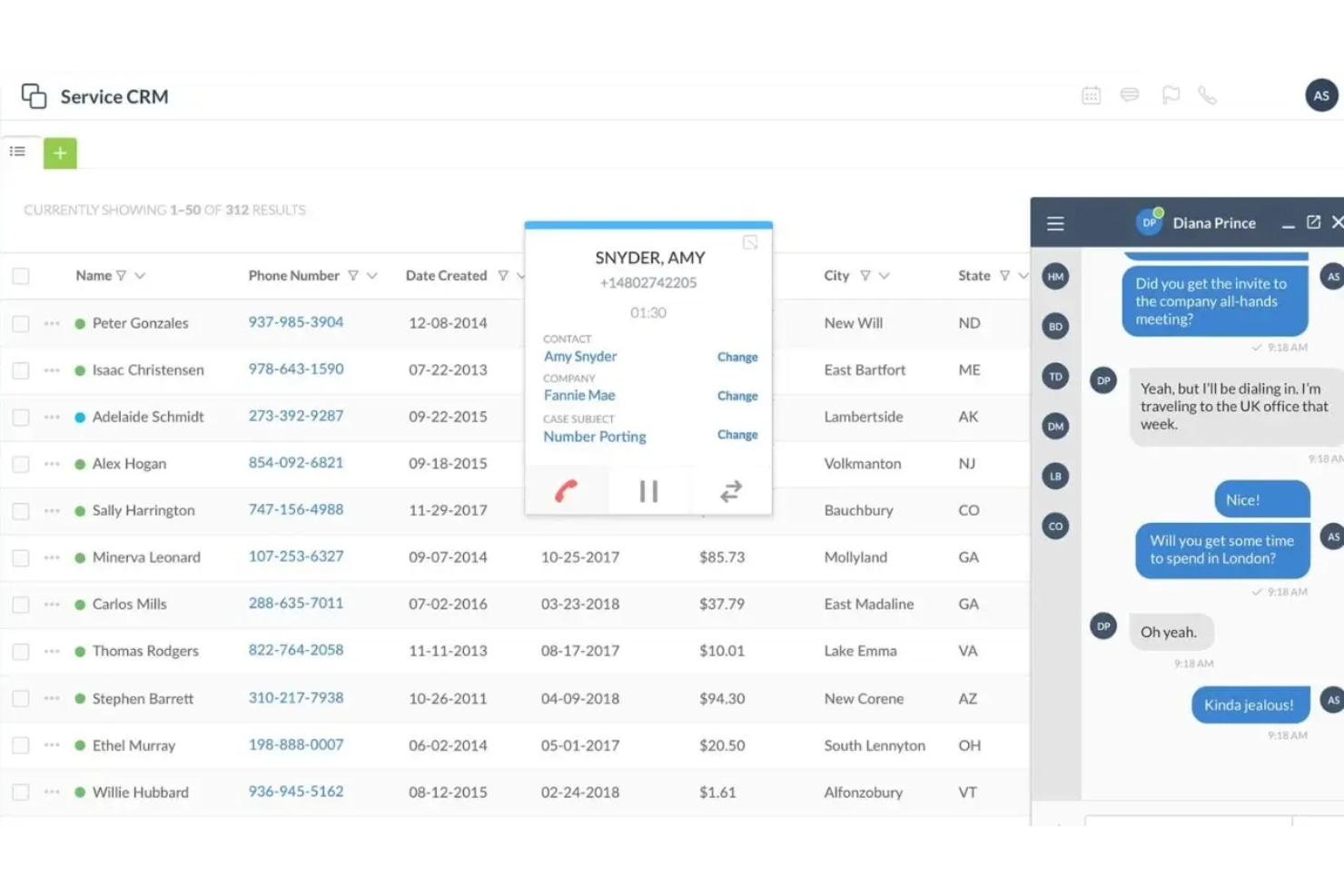The width and height of the screenshot is (1344, 896).
Task: Switch to the list view icon
Action: 17,152
